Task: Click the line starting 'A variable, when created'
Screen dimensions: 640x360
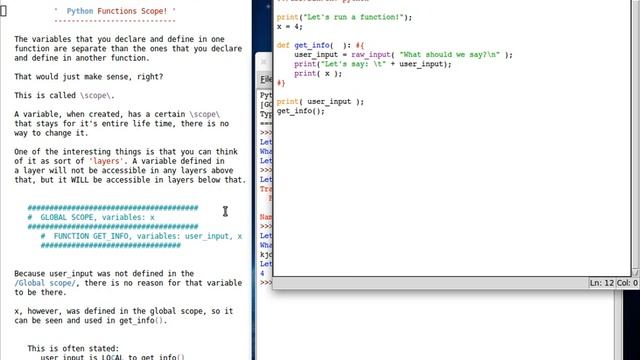Action: point(117,114)
